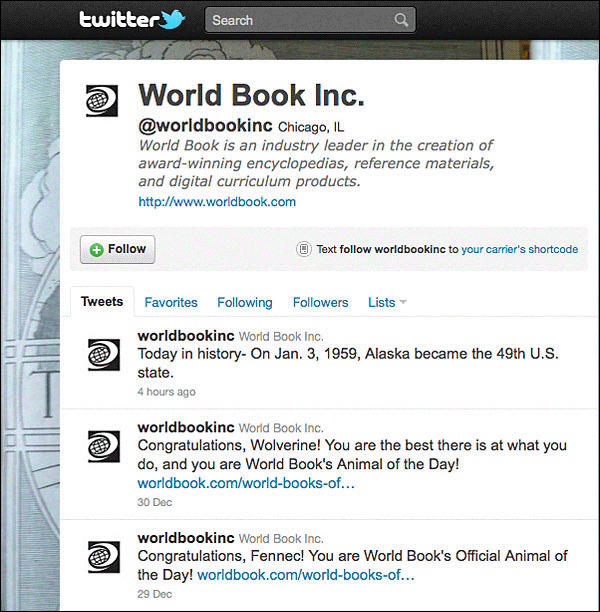Click the avatar on the Alaska tweet
Screen dimensions: 600x612
pos(104,354)
